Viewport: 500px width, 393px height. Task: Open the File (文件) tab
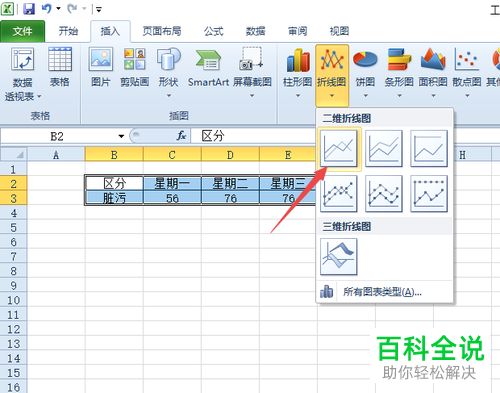coord(23,31)
